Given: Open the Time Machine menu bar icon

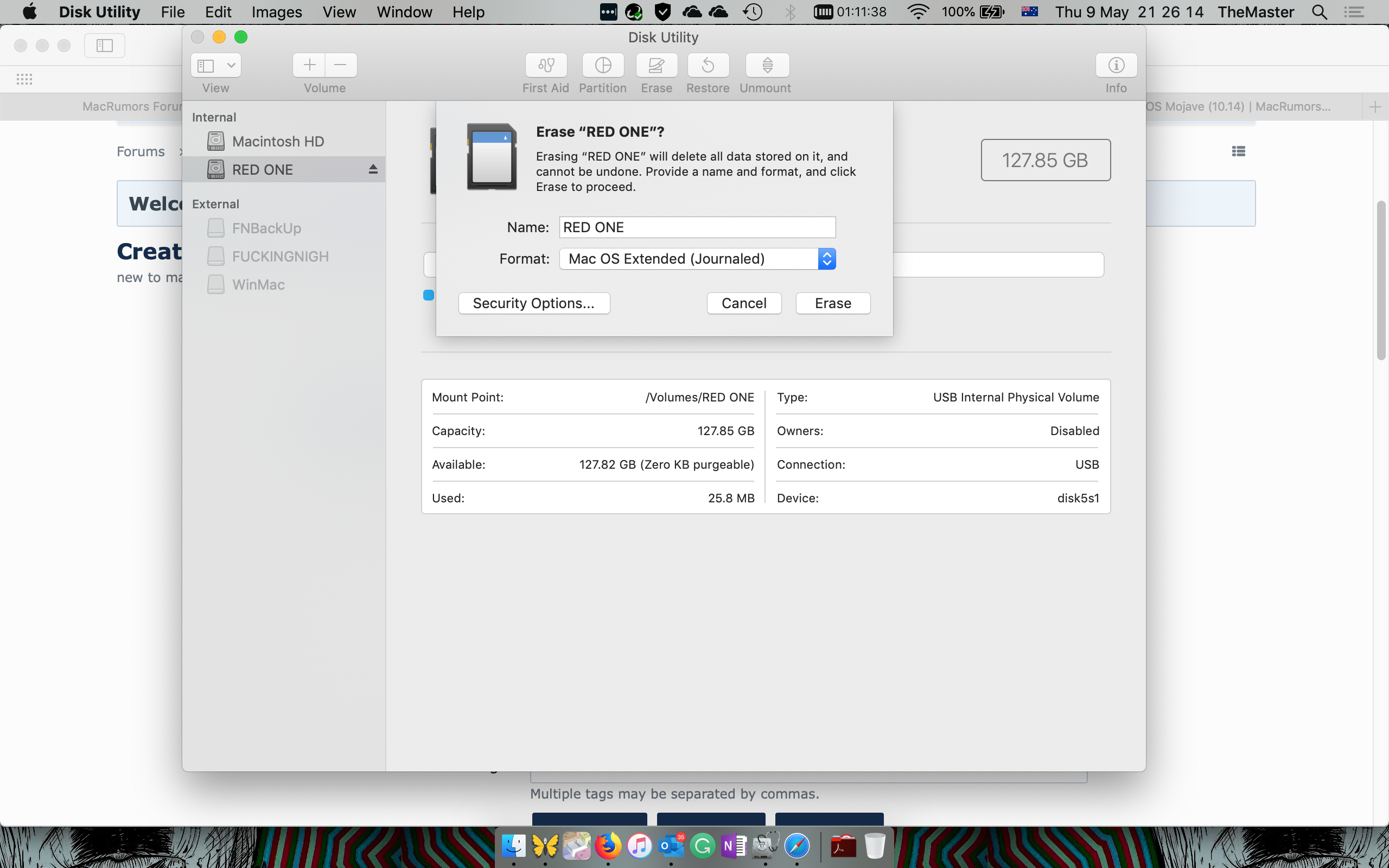Looking at the screenshot, I should click(753, 12).
